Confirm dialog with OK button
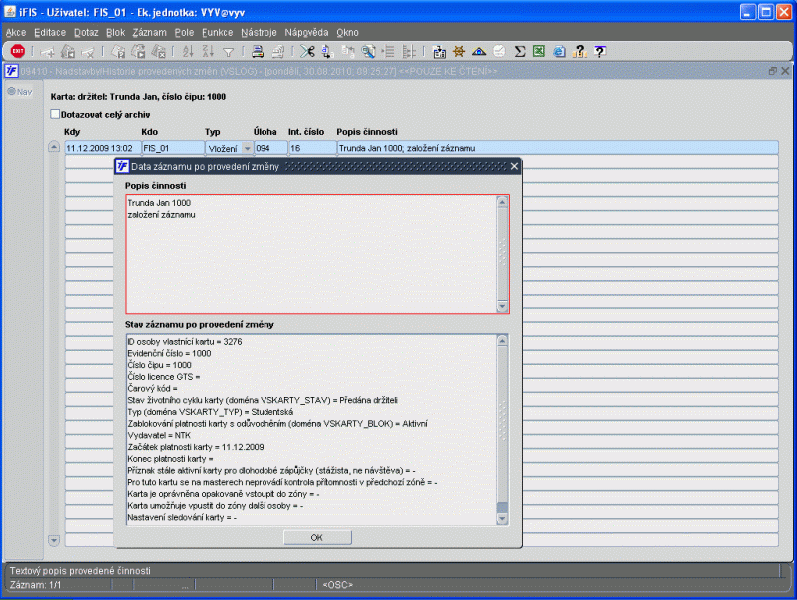Screen dimensions: 797x600 click(317, 537)
